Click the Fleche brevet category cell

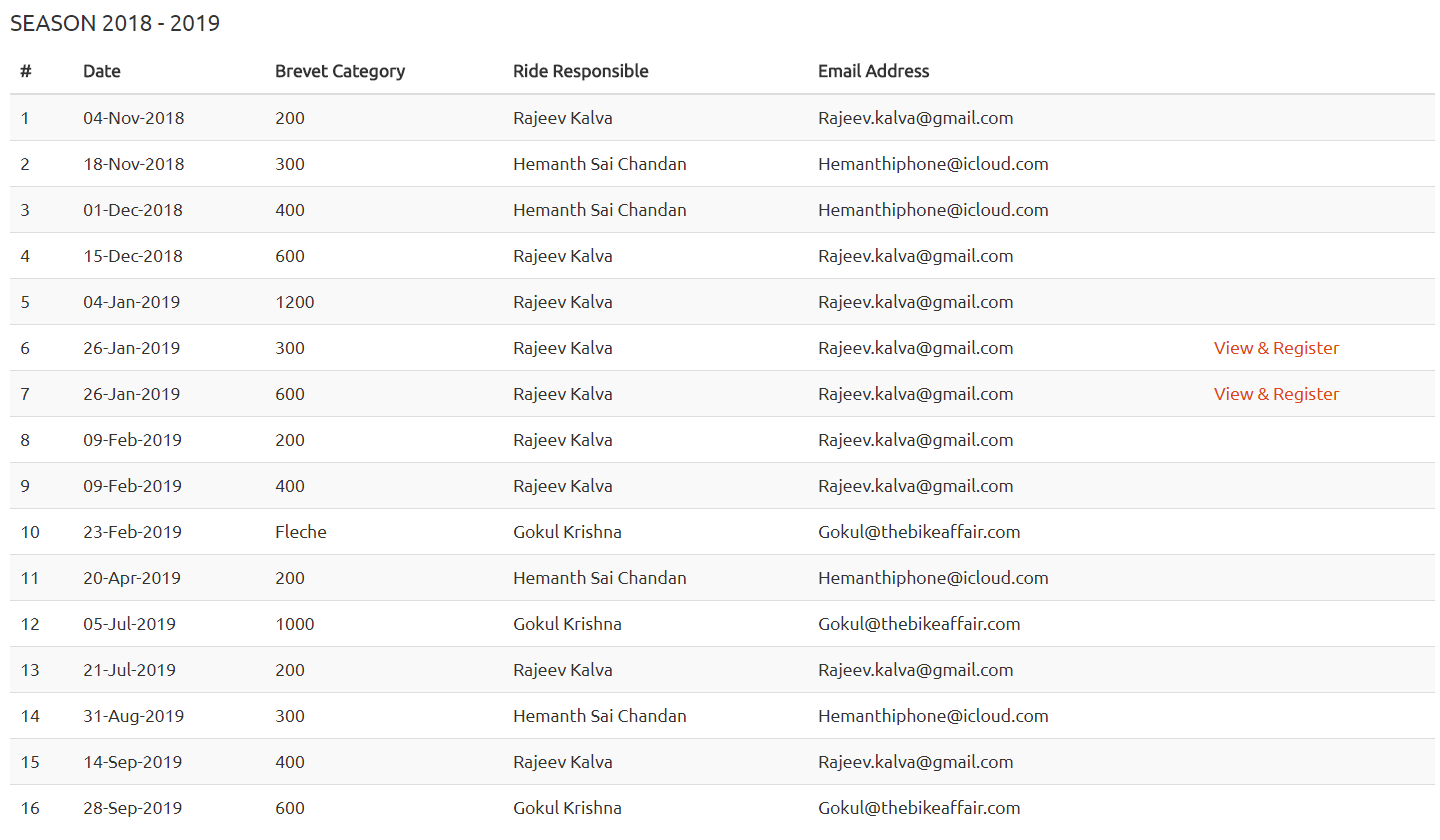[x=301, y=532]
